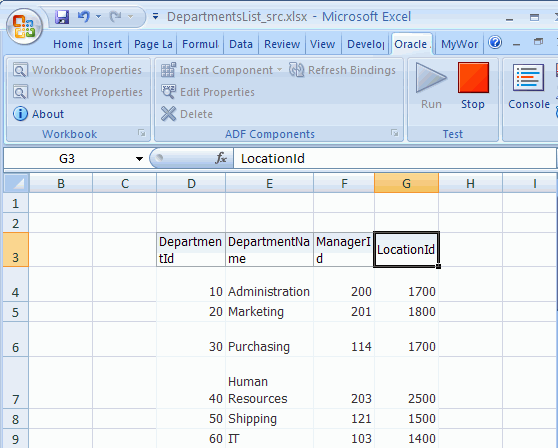
Task: Expand the Customize Quick Access Toolbar dropdown
Action: tap(156, 16)
